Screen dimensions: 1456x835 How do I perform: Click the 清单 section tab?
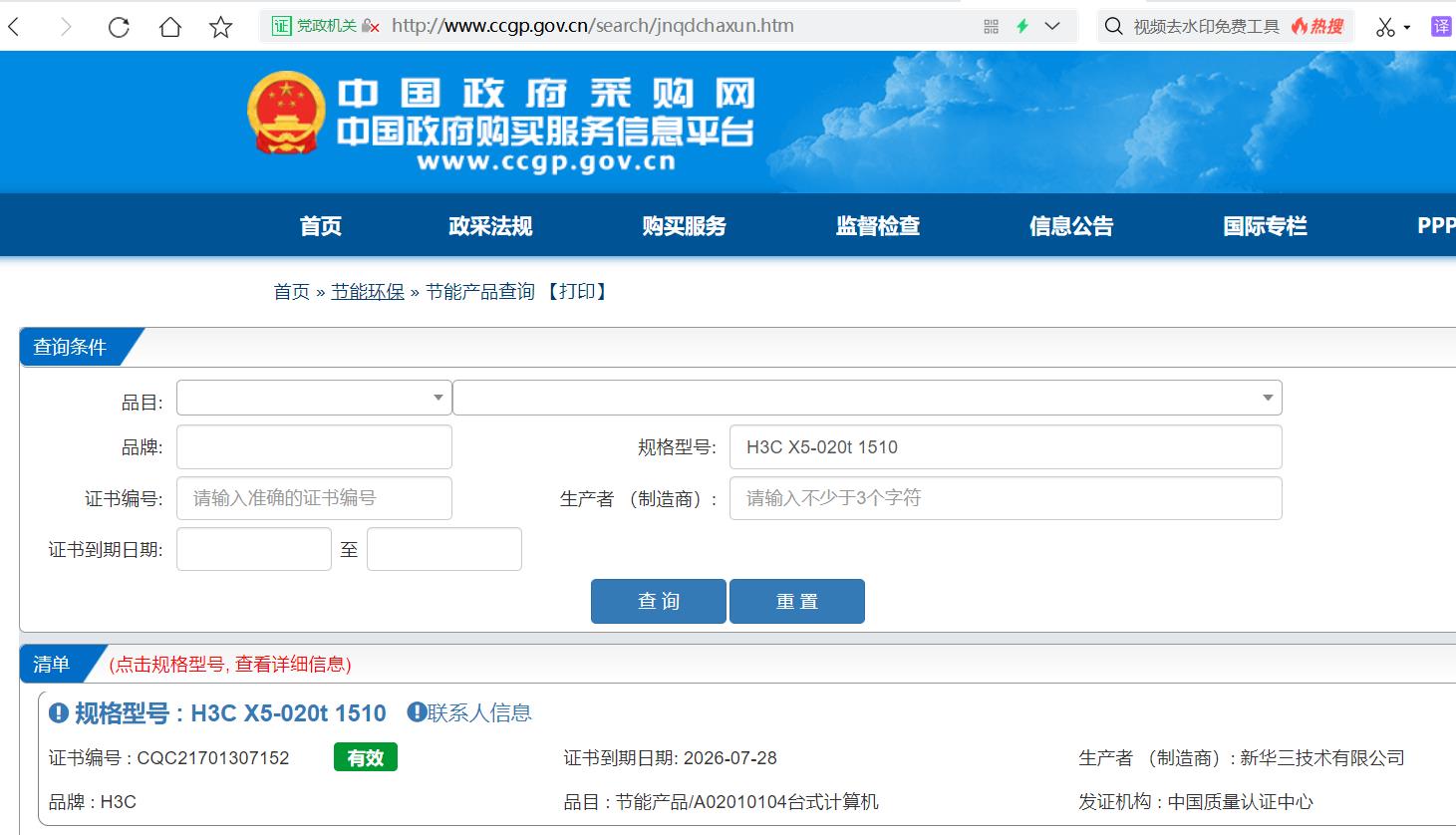click(x=52, y=664)
